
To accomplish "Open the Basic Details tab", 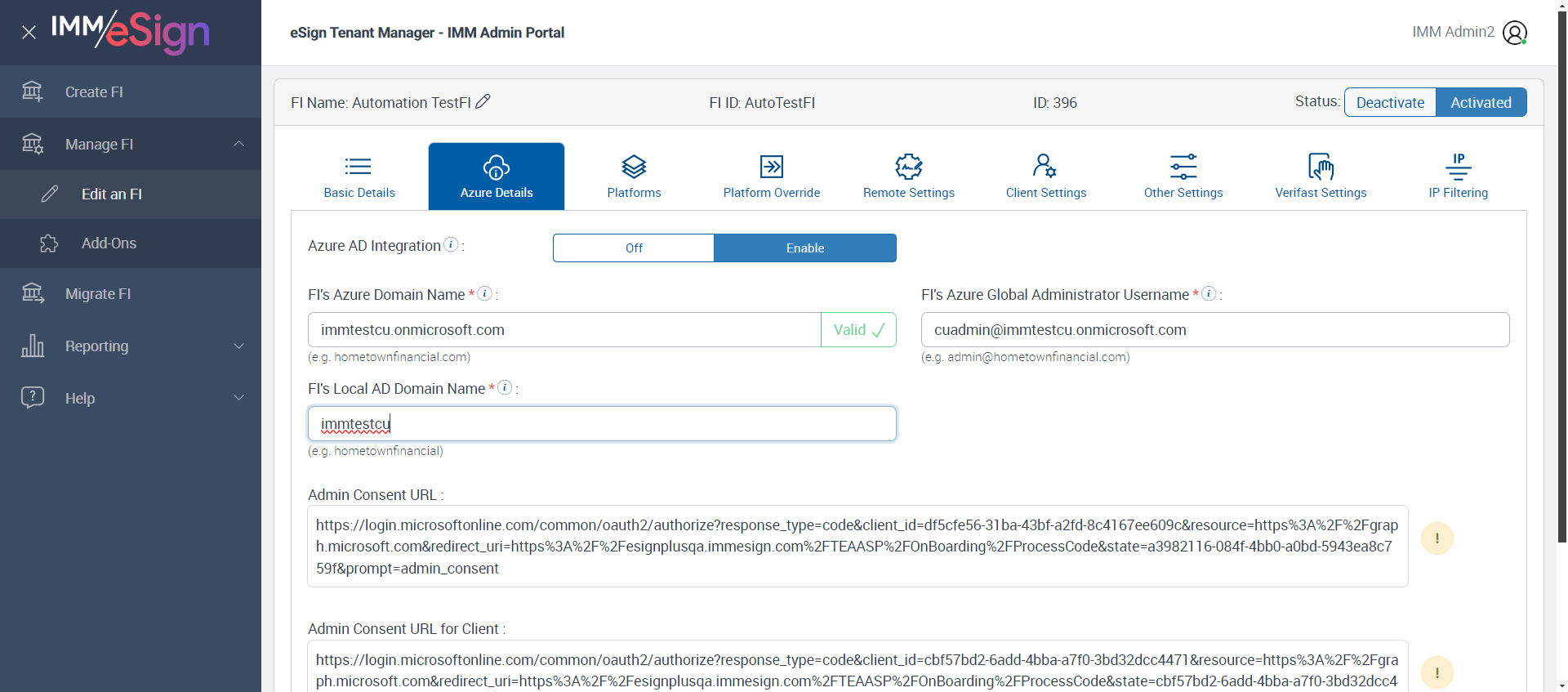I will (x=359, y=176).
